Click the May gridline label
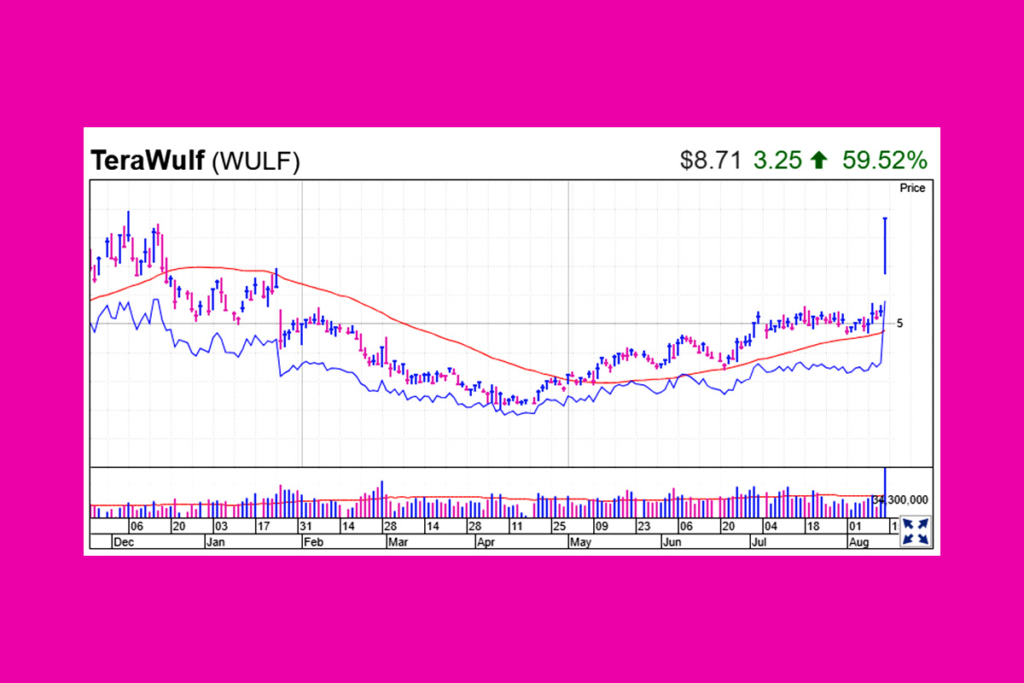 pyautogui.click(x=580, y=543)
